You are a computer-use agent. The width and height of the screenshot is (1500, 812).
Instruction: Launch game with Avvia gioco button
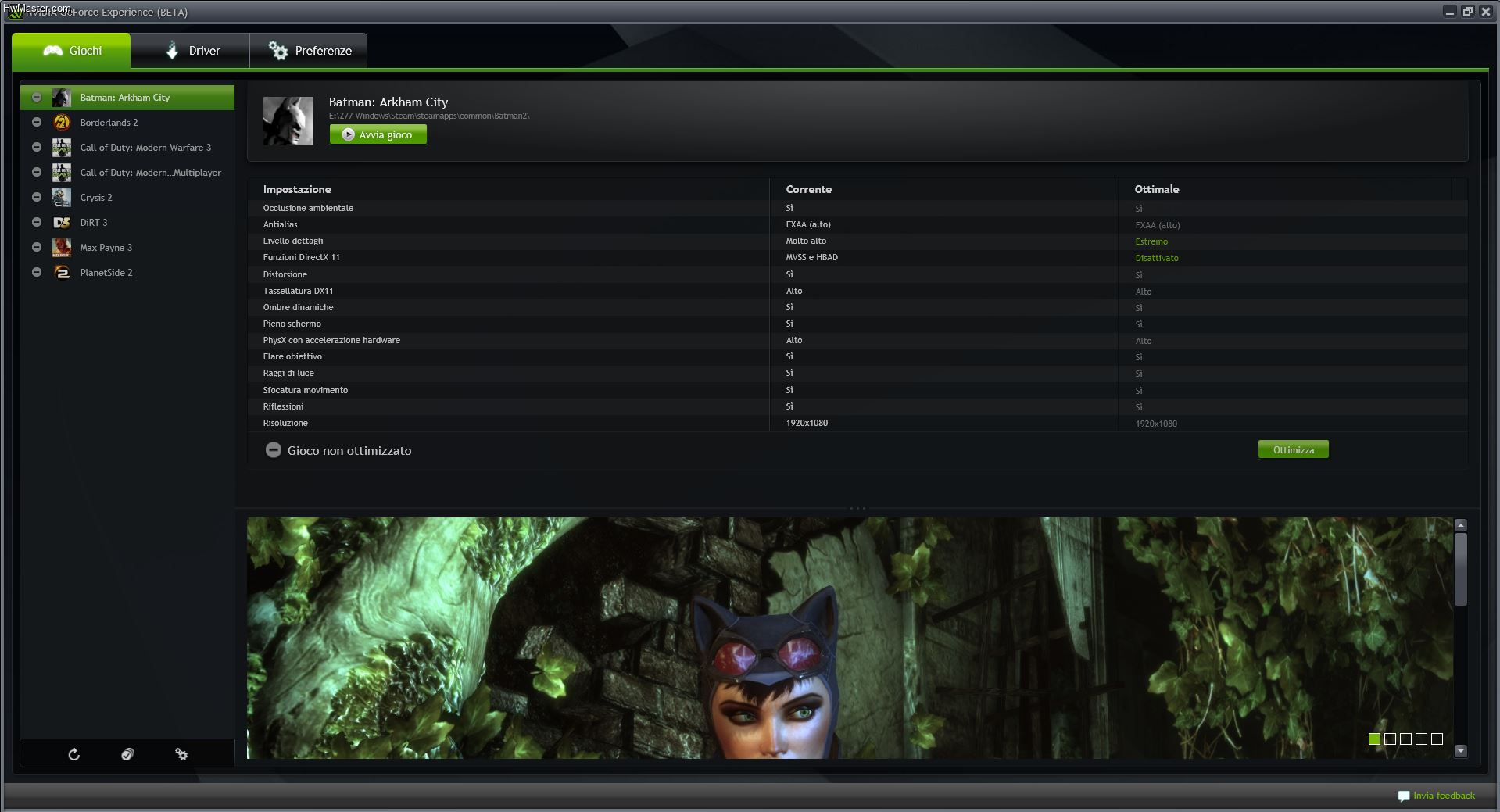coord(378,134)
